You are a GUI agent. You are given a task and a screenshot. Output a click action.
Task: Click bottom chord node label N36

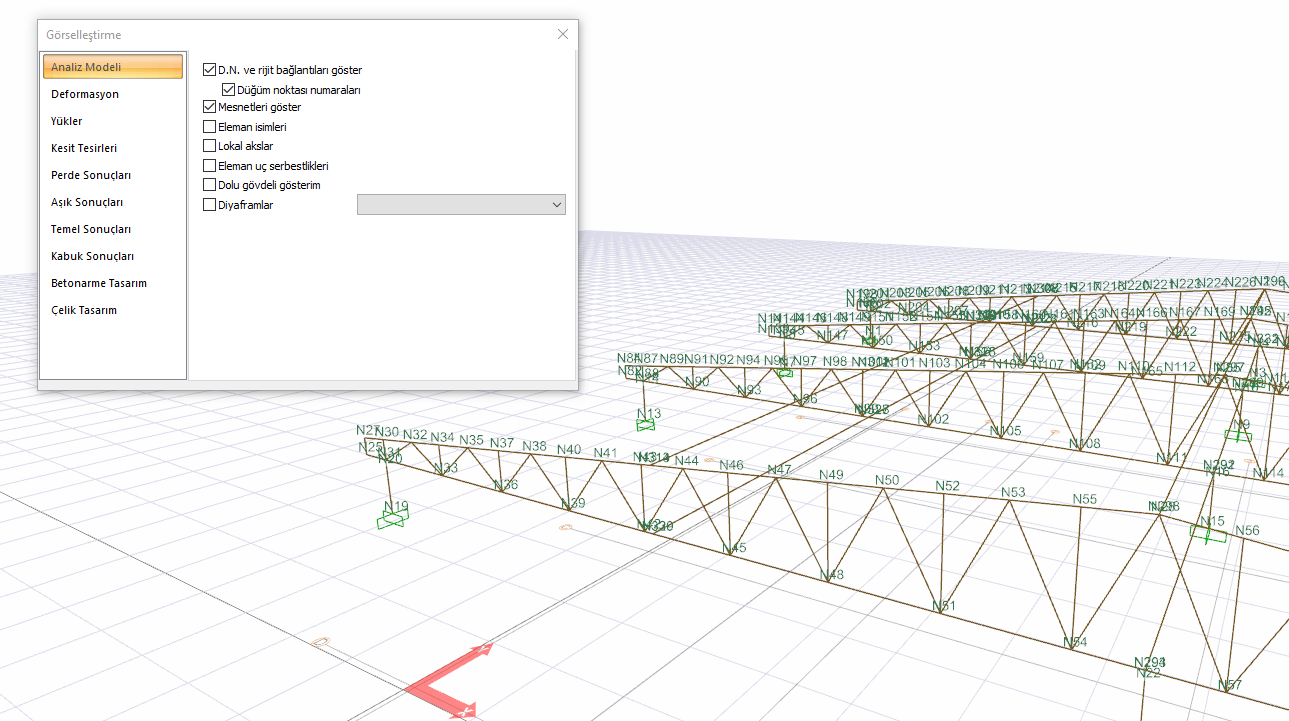tap(506, 485)
